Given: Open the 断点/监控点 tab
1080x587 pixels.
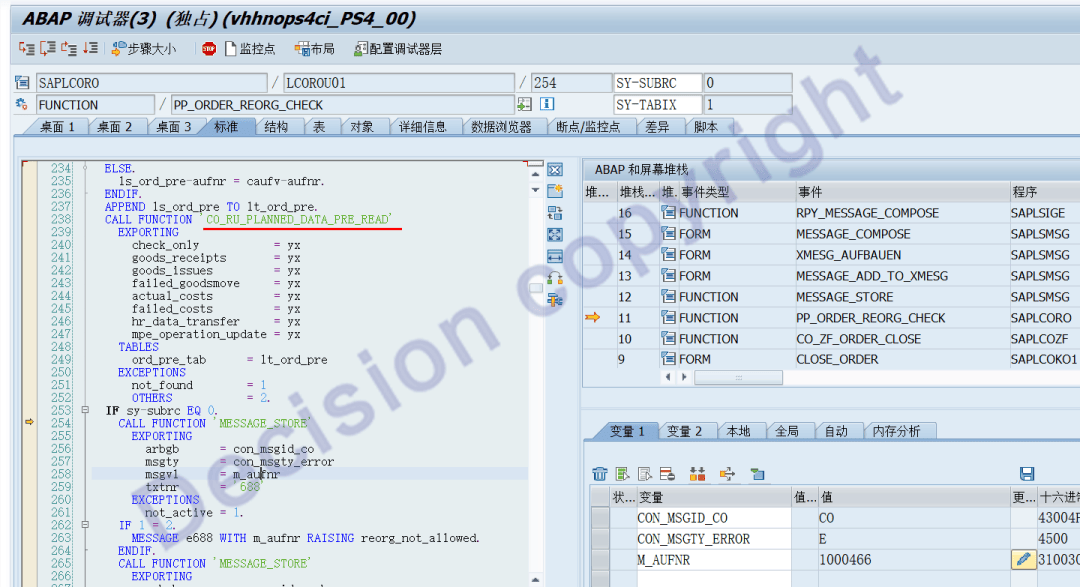Looking at the screenshot, I should click(x=588, y=127).
